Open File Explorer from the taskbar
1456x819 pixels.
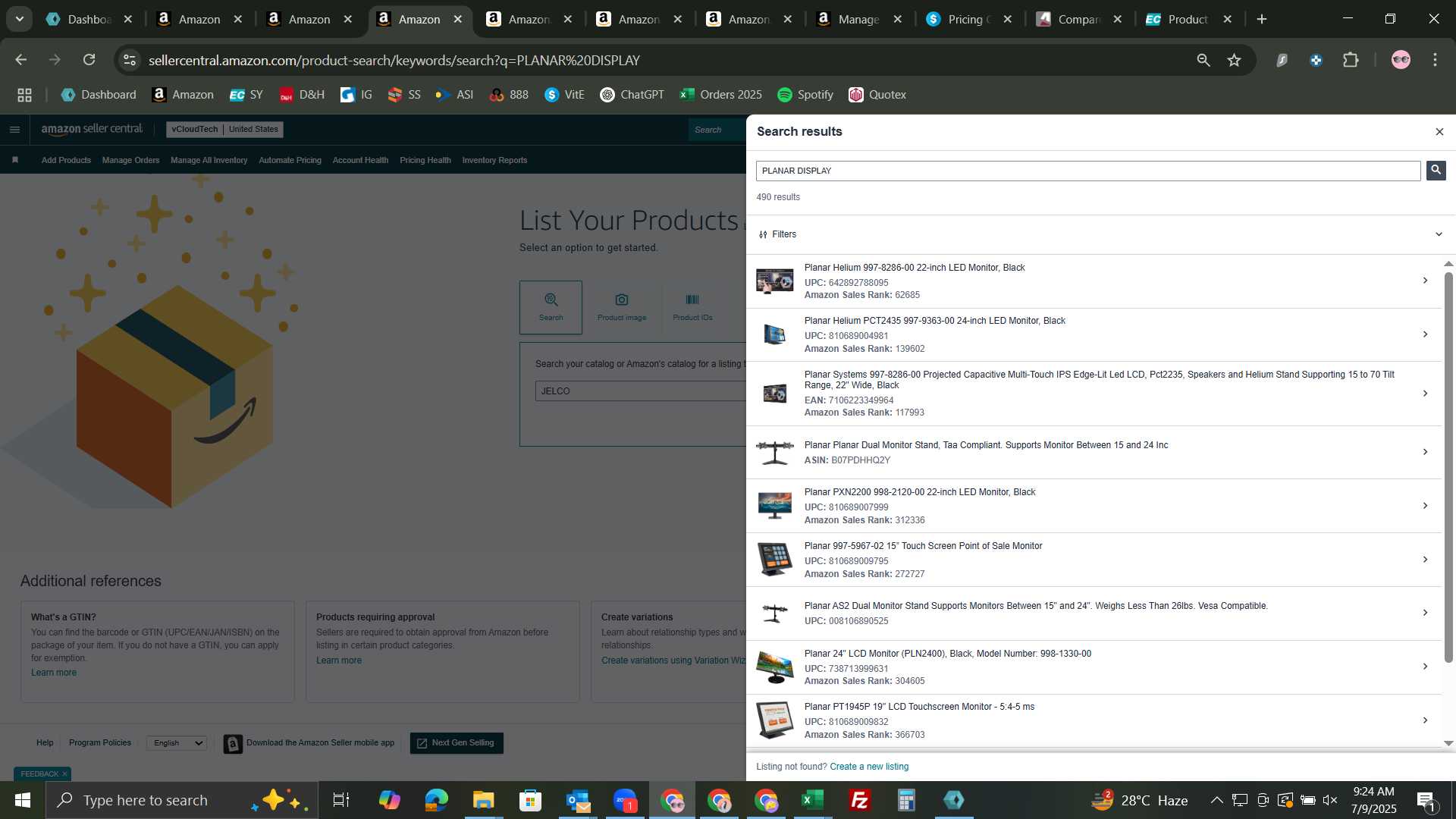coord(483,800)
